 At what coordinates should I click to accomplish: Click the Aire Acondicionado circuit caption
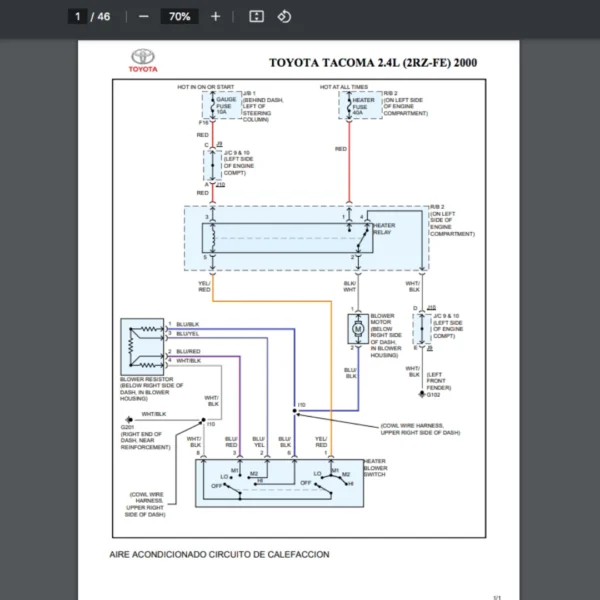(x=219, y=554)
